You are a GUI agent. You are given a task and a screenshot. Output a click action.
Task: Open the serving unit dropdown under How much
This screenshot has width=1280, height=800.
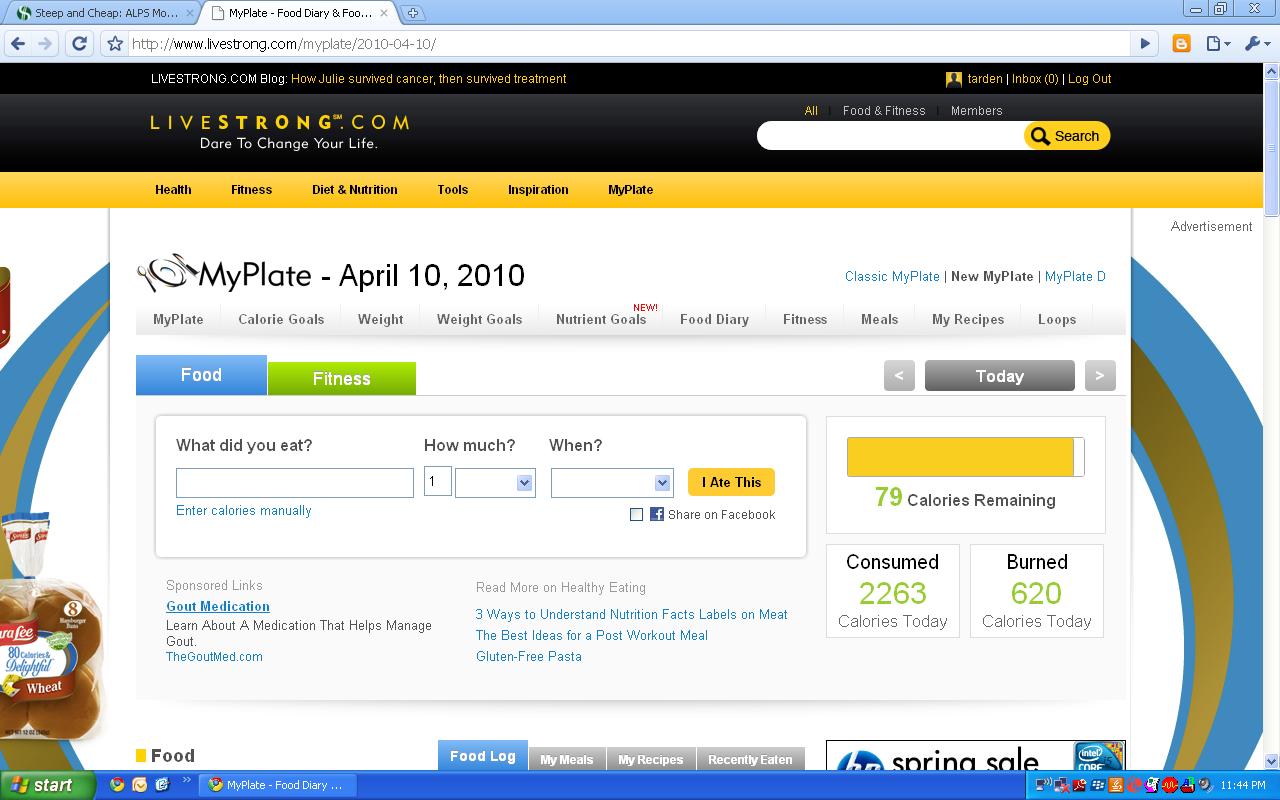(495, 482)
